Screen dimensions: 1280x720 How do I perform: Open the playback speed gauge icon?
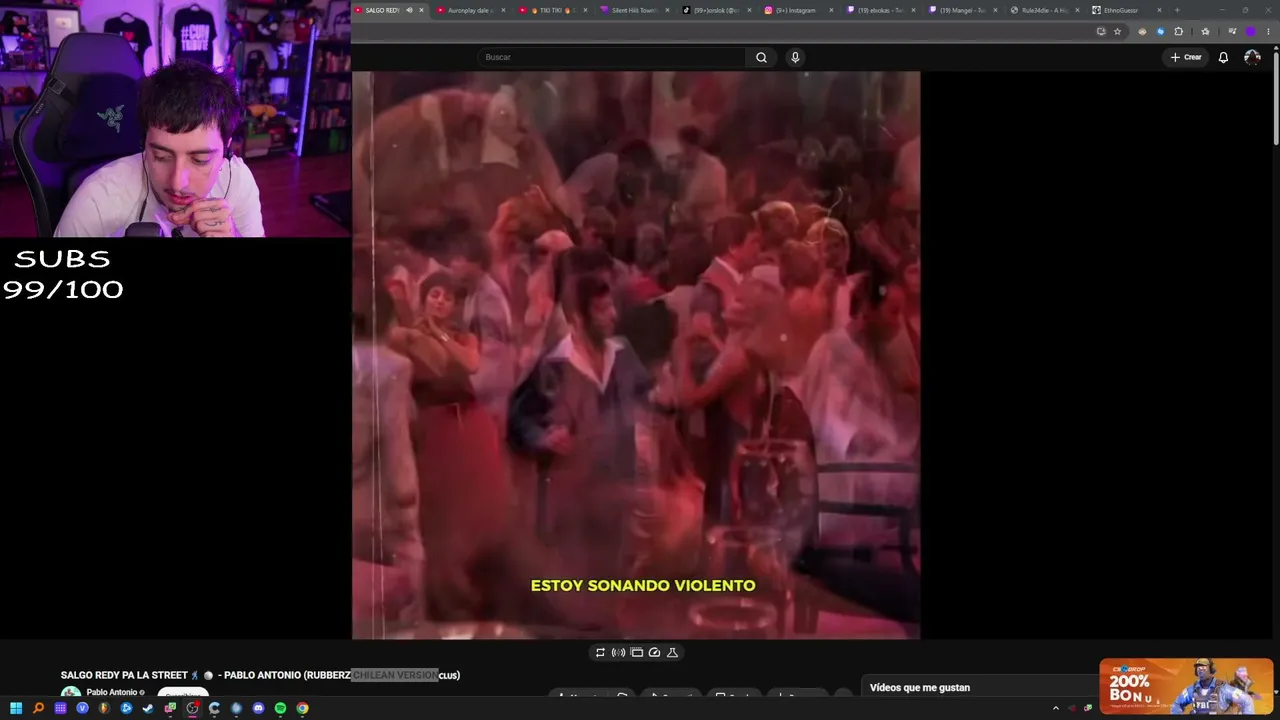654,652
